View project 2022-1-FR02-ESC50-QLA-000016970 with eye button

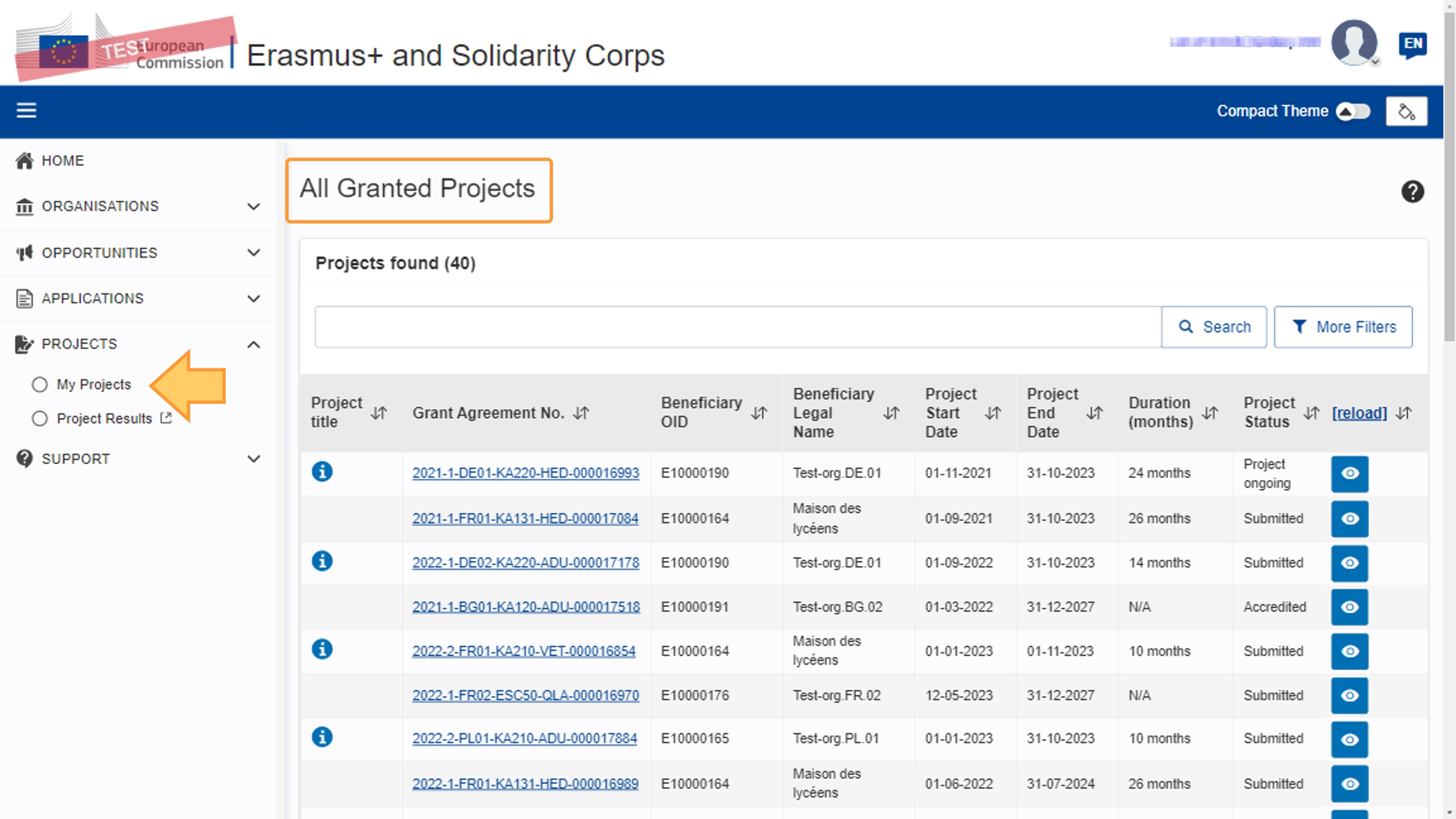click(1350, 695)
